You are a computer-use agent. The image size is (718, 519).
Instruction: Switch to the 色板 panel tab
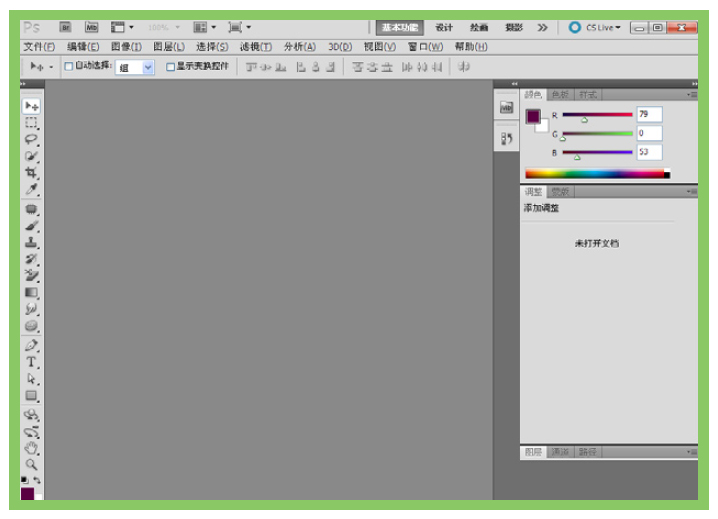click(559, 95)
